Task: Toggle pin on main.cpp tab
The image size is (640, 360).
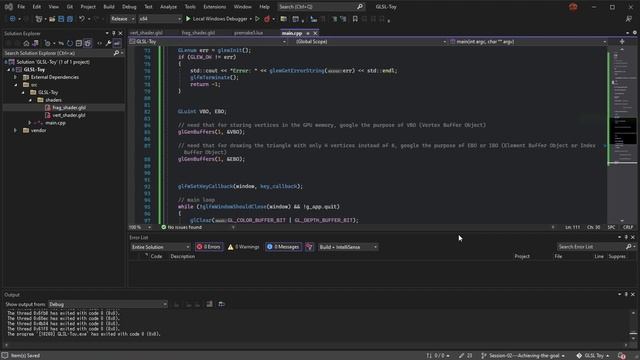Action: (x=308, y=33)
